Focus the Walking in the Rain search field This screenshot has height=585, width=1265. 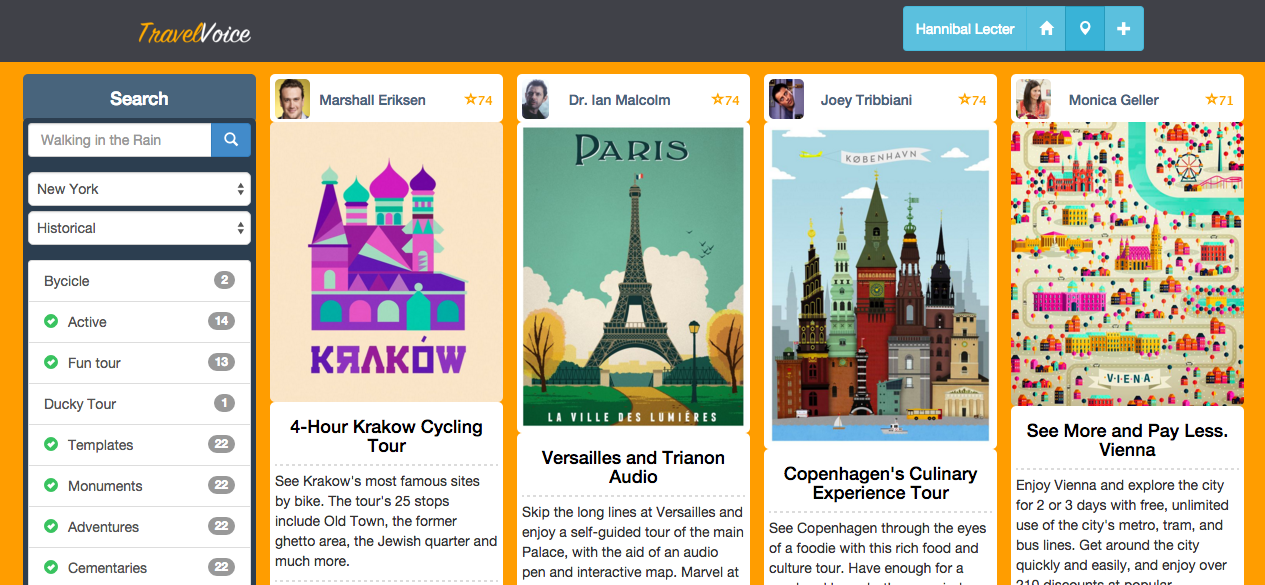click(120, 140)
